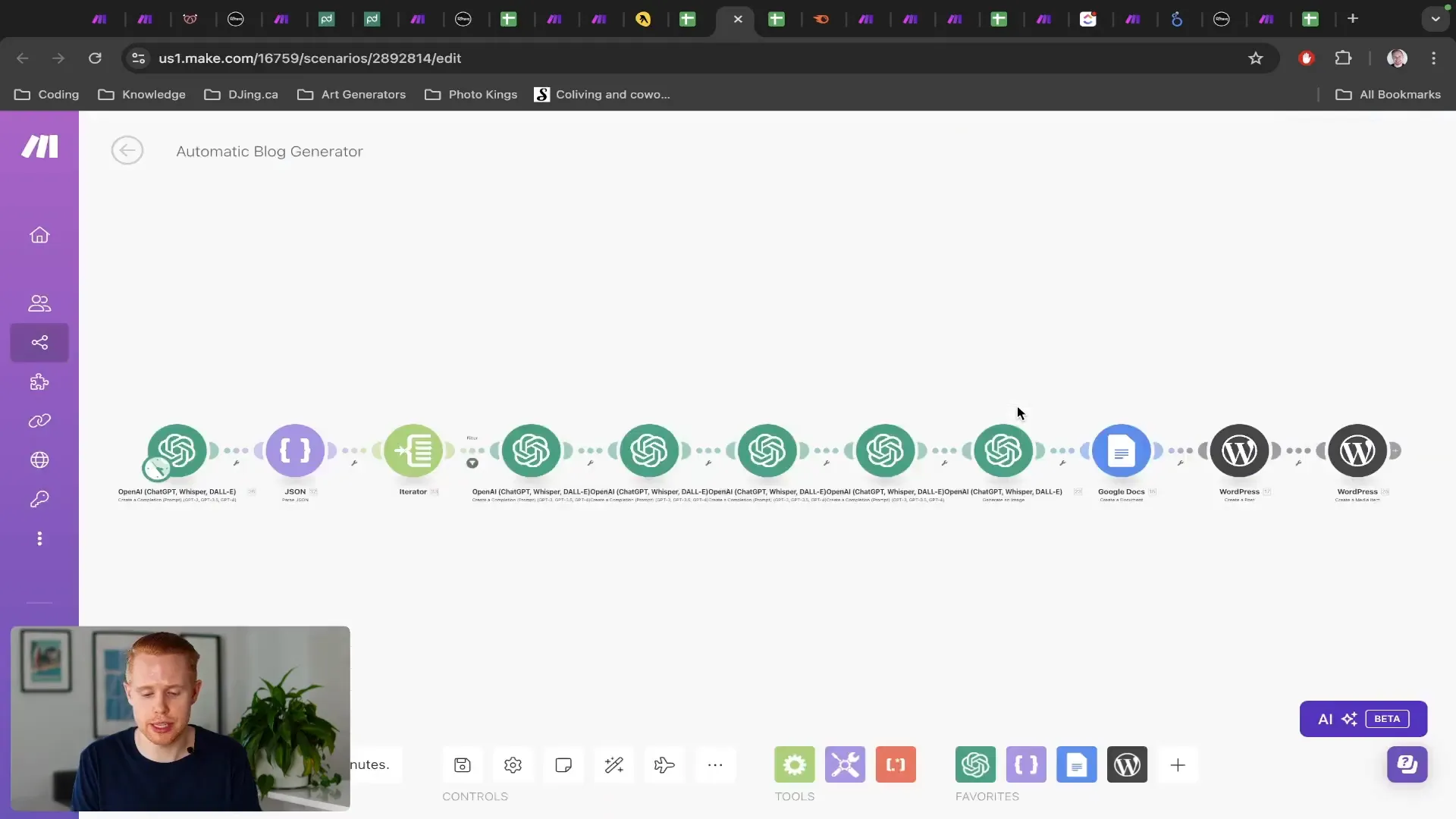
Task: Open the AI Beta assistant
Action: [1363, 719]
